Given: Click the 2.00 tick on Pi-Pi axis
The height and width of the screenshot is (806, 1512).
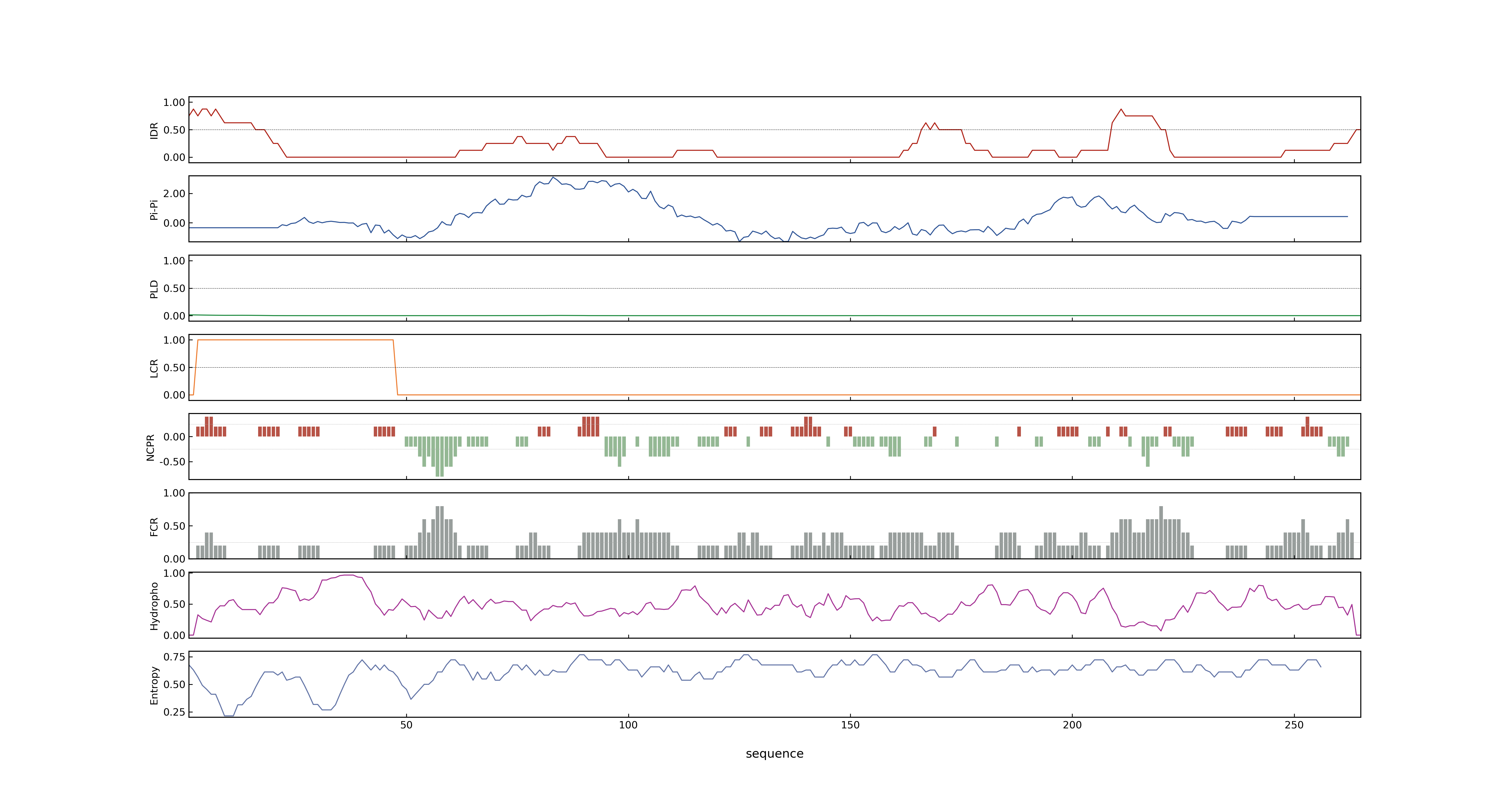Looking at the screenshot, I should 174,194.
